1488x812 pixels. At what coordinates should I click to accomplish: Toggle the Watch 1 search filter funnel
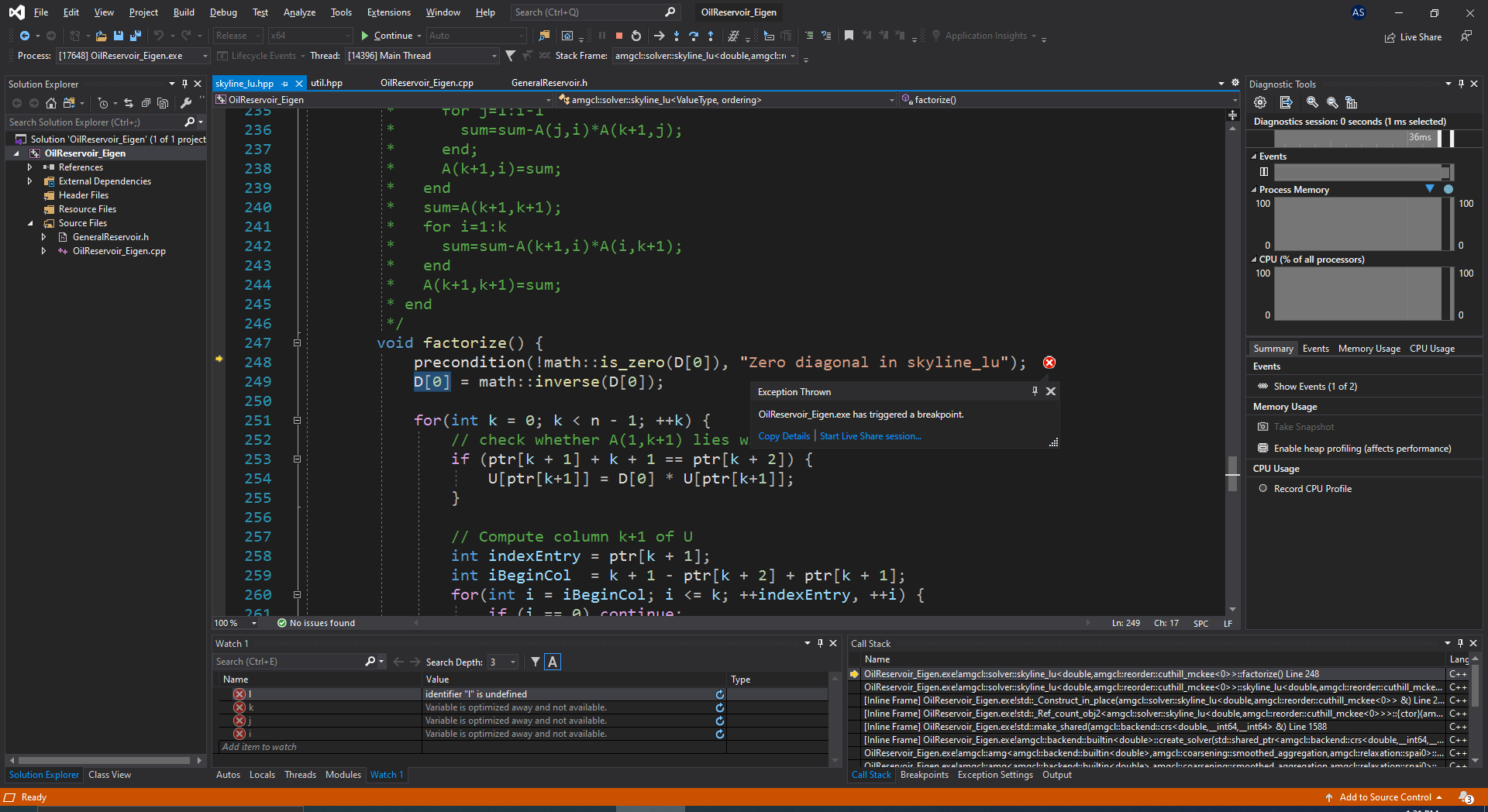click(x=536, y=662)
